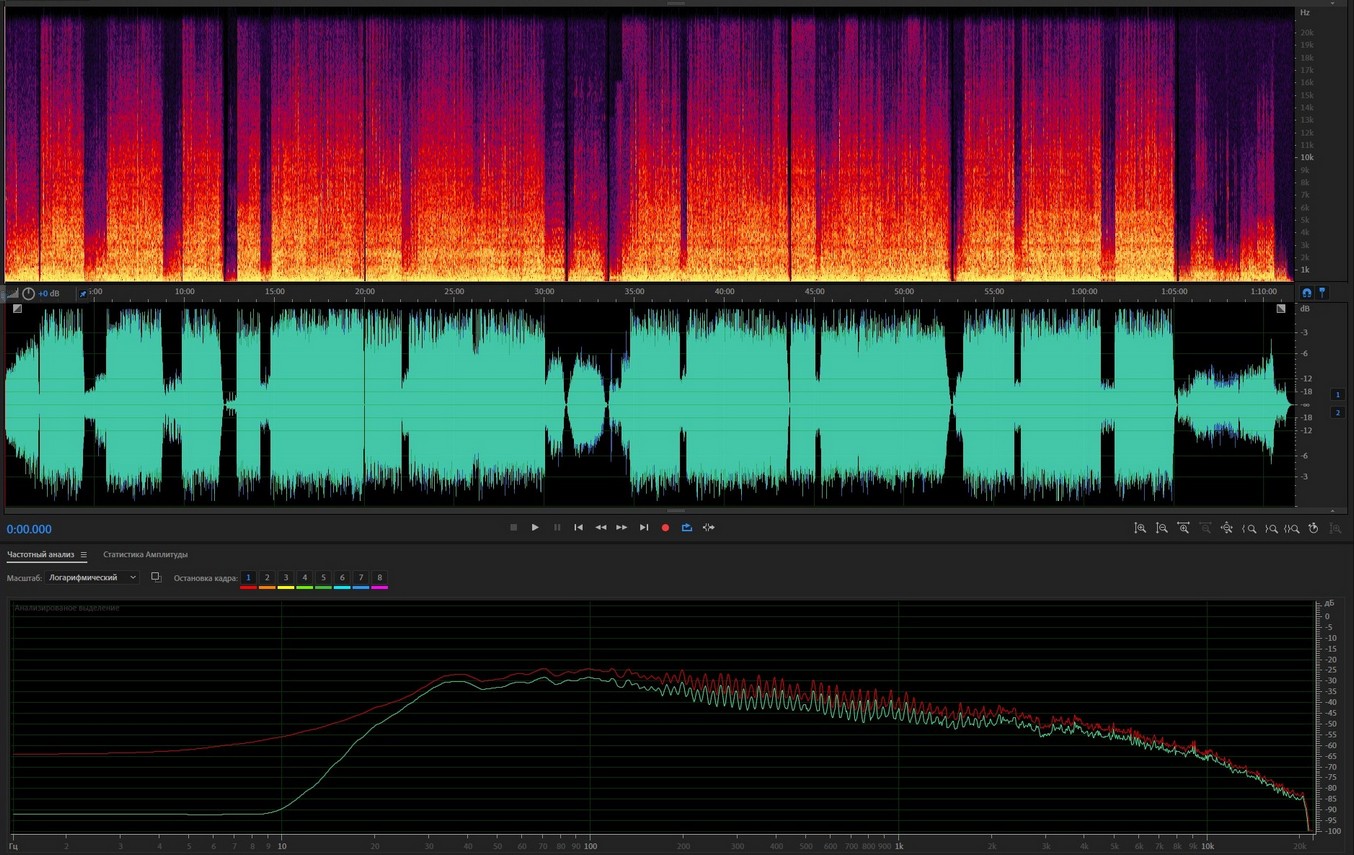Click hold frame button 1
This screenshot has width=1354, height=855.
pos(248,578)
